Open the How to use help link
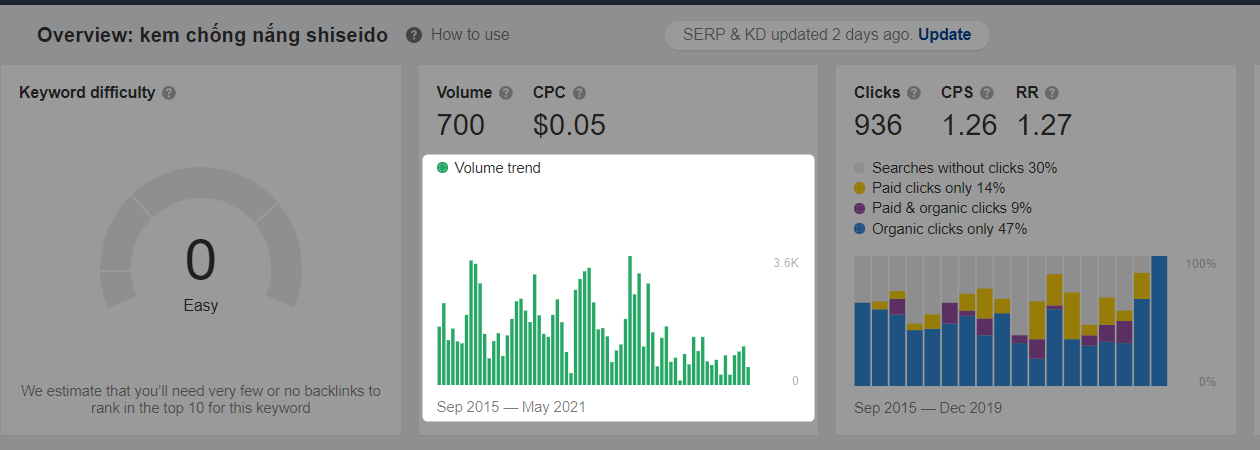This screenshot has width=1260, height=450. [x=470, y=34]
